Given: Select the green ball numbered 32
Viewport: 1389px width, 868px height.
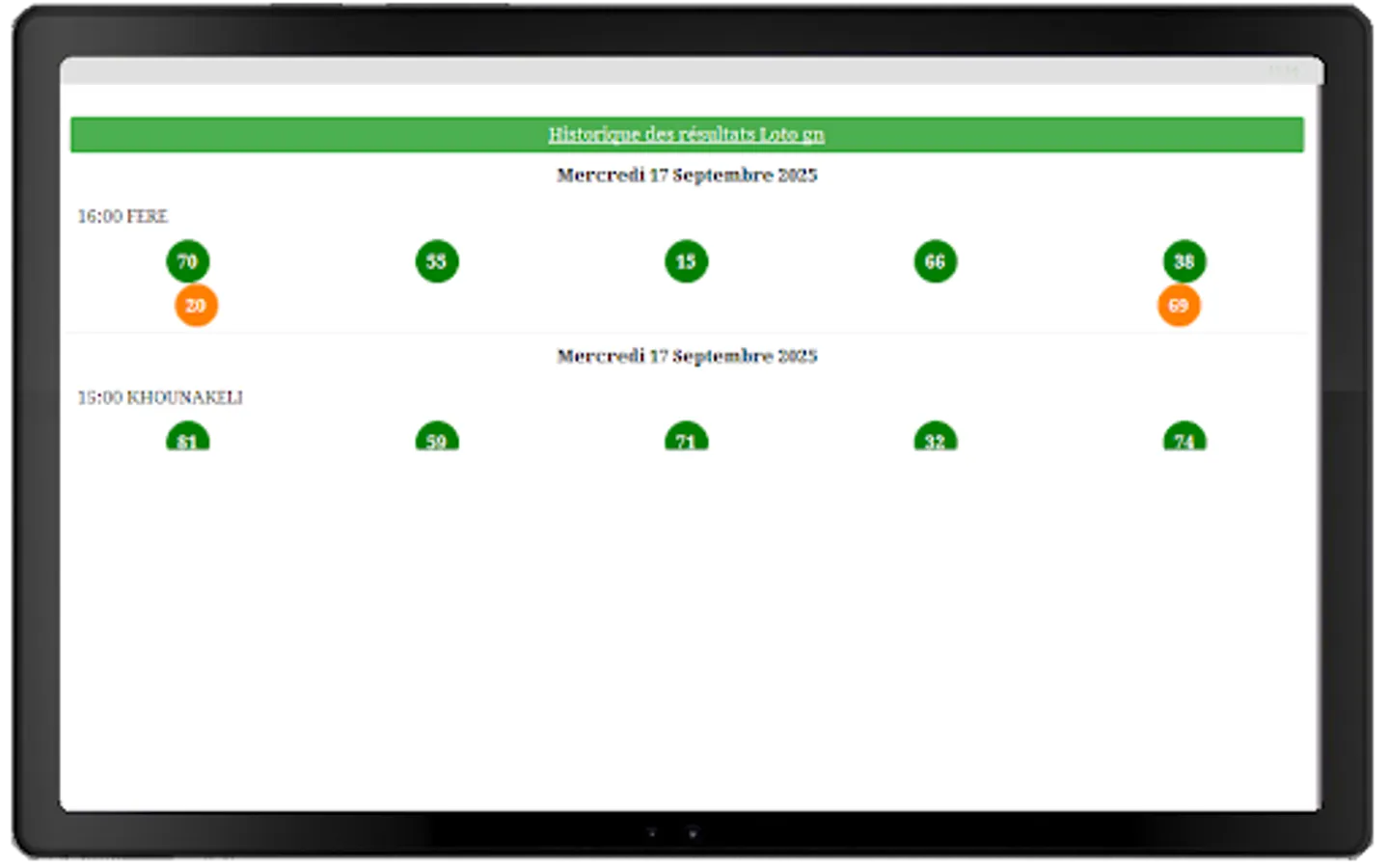Looking at the screenshot, I should click(x=935, y=437).
